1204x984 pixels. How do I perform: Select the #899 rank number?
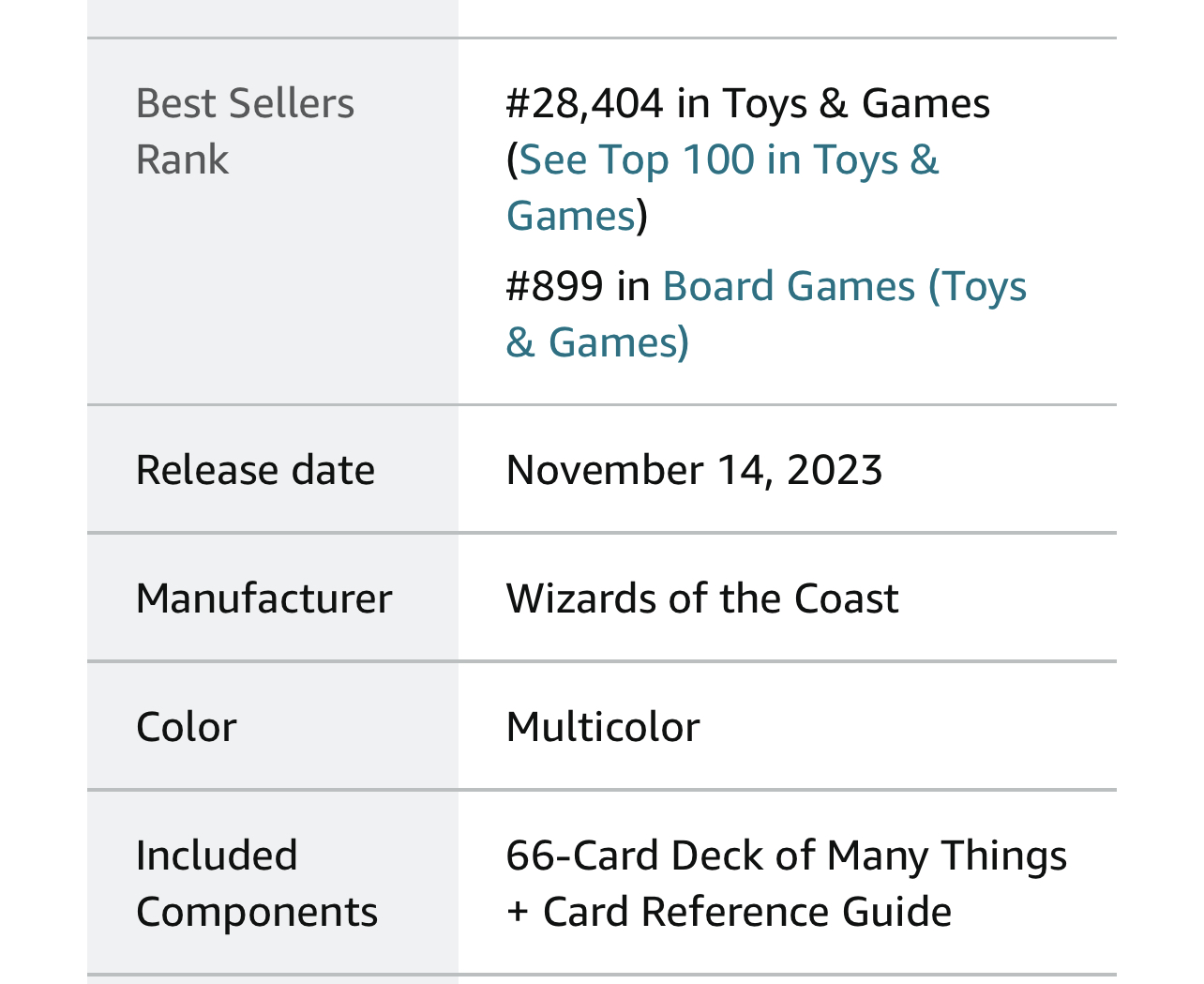(554, 286)
